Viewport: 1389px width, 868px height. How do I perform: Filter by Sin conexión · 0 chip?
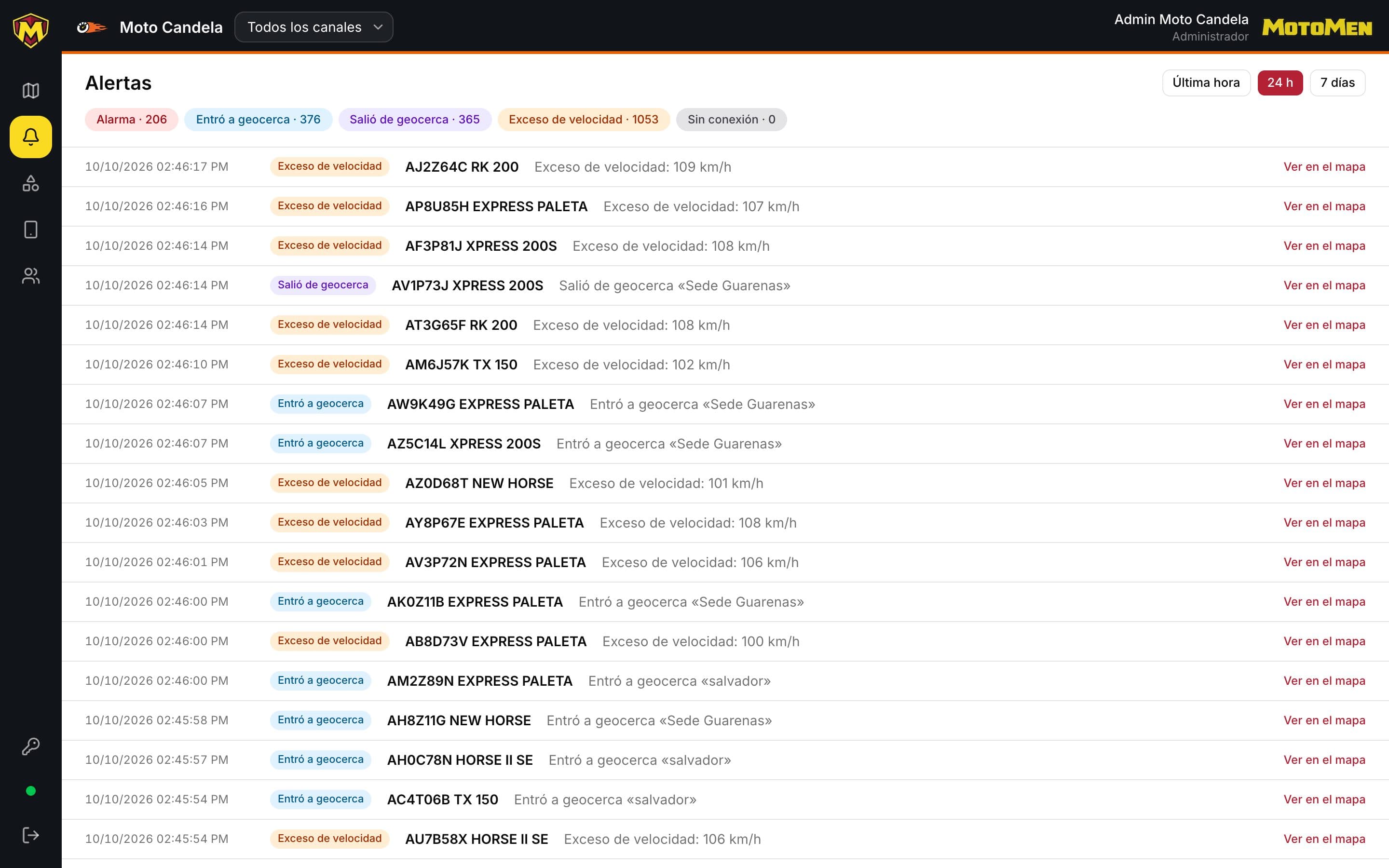point(731,120)
